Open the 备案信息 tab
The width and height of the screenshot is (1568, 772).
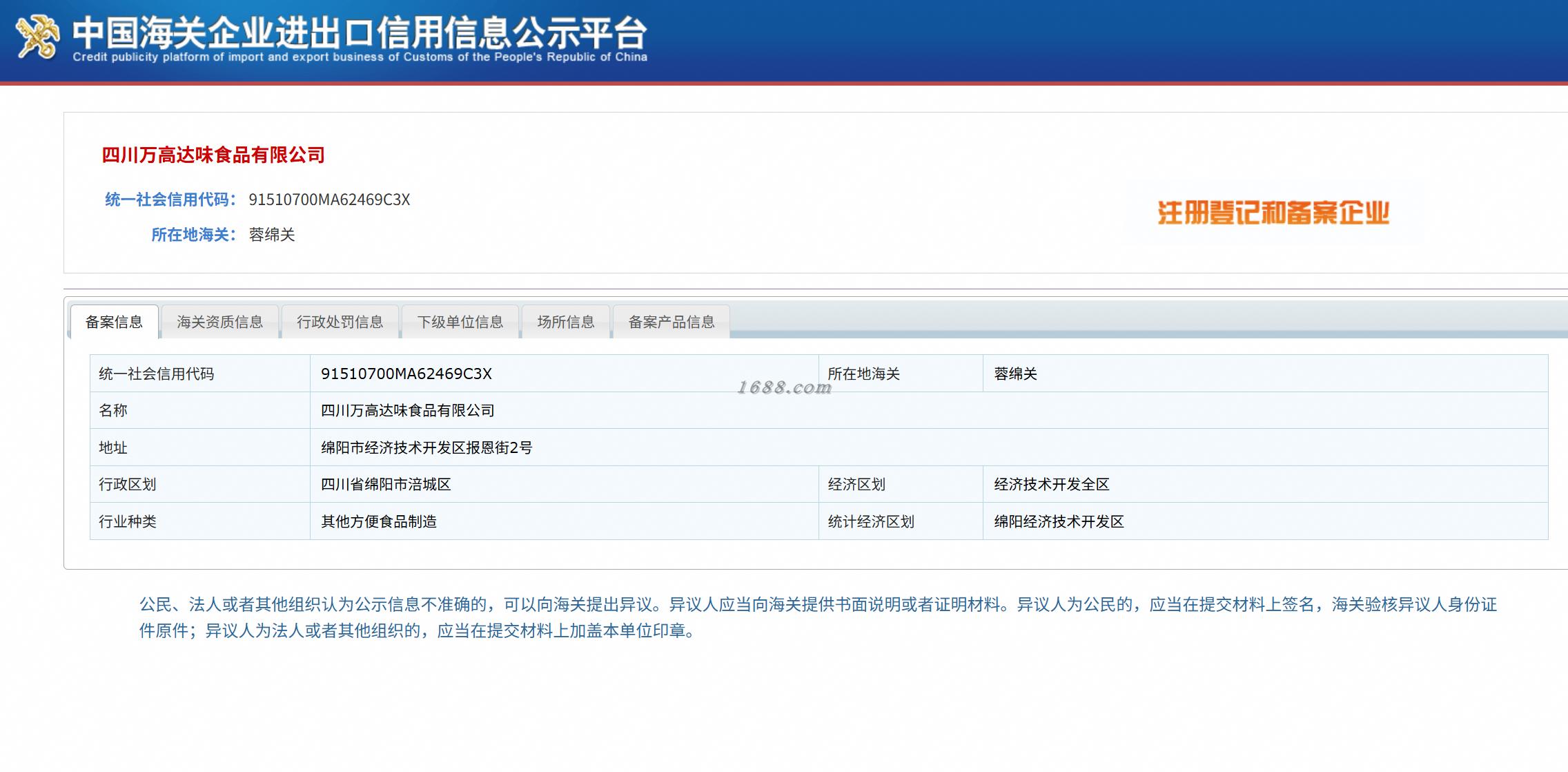pos(114,322)
